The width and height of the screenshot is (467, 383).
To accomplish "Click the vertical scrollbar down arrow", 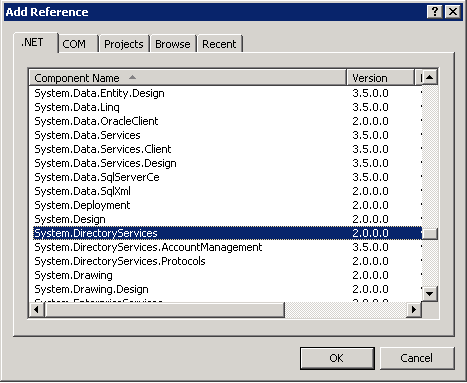I will tap(430, 294).
